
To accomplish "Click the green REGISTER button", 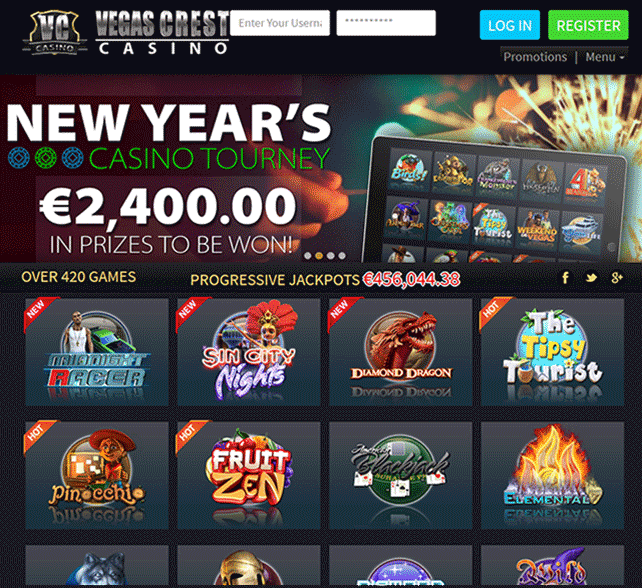I will pos(588,25).
